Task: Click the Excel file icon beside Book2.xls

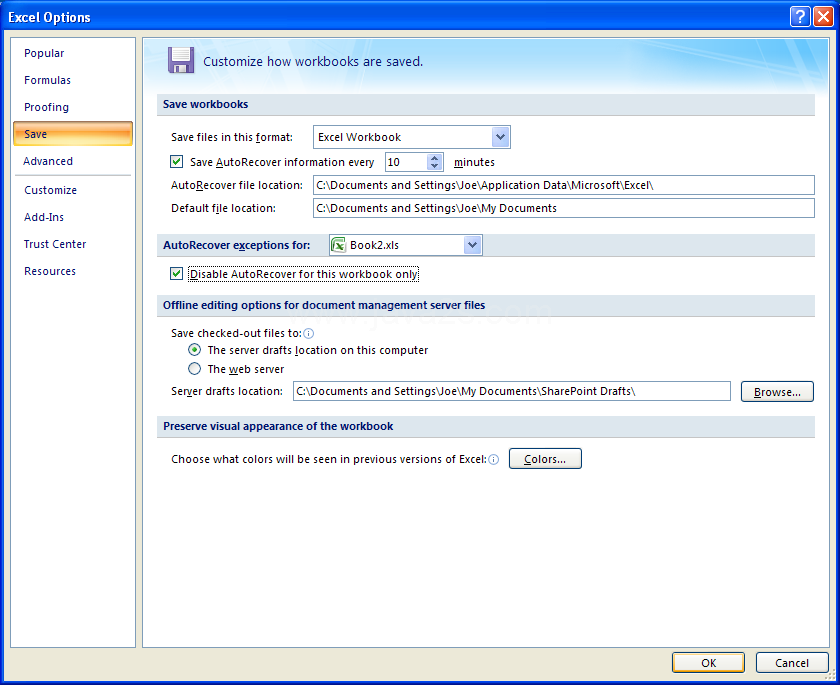Action: click(x=339, y=245)
